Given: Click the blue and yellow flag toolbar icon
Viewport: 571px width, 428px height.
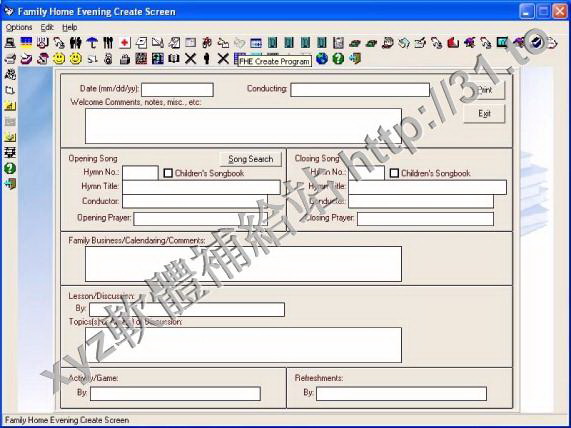Looking at the screenshot, I should coord(26,43).
